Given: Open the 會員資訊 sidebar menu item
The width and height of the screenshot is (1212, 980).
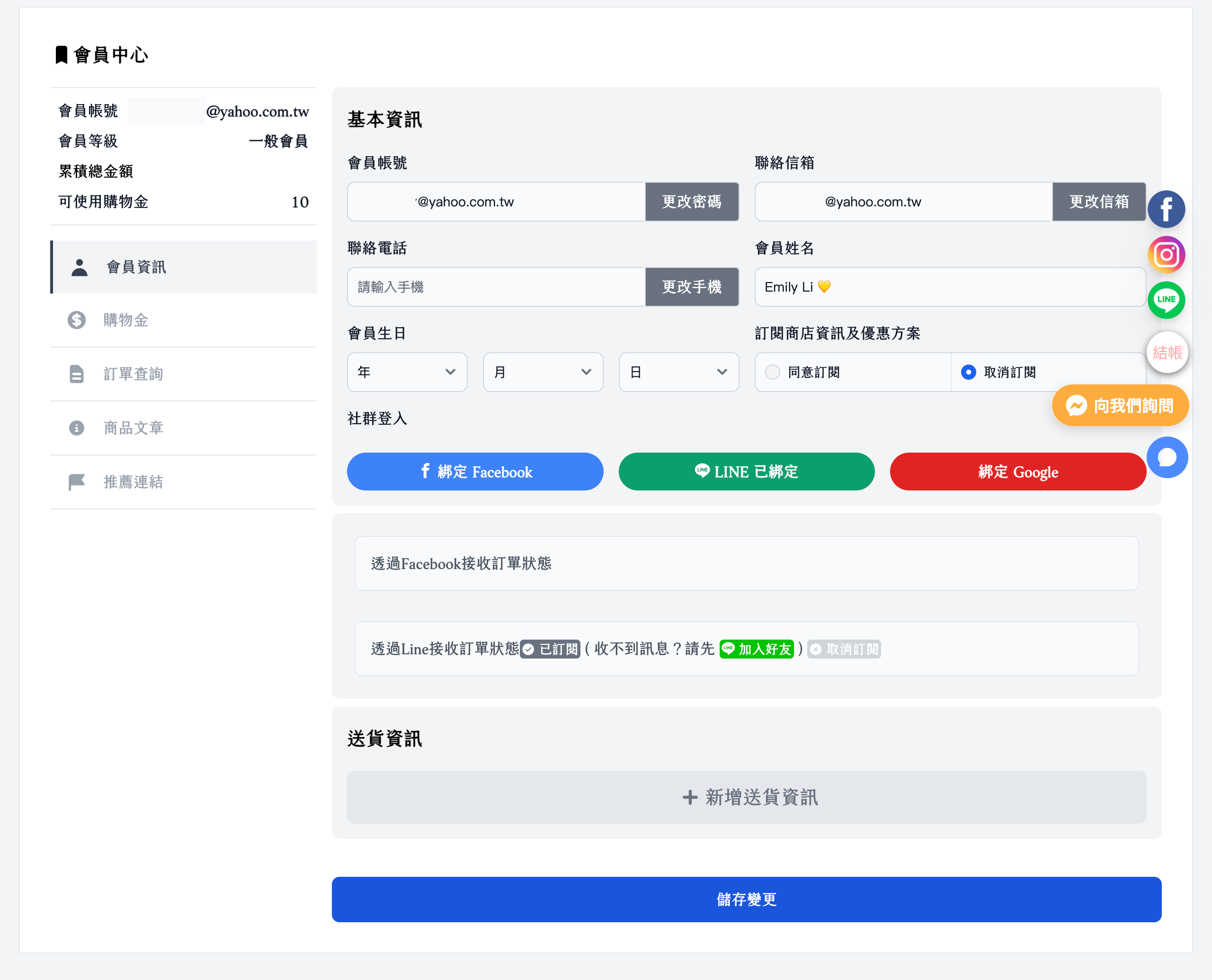Looking at the screenshot, I should point(184,267).
